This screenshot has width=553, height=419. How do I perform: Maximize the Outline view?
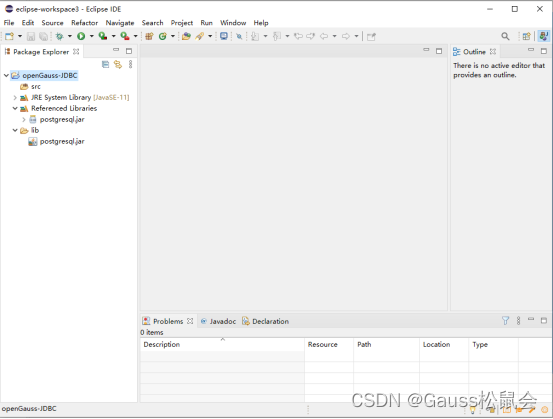544,51
